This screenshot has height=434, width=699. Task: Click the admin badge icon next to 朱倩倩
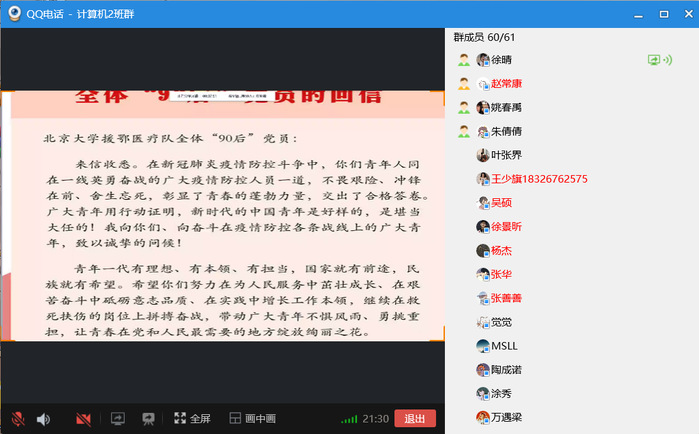pyautogui.click(x=464, y=132)
